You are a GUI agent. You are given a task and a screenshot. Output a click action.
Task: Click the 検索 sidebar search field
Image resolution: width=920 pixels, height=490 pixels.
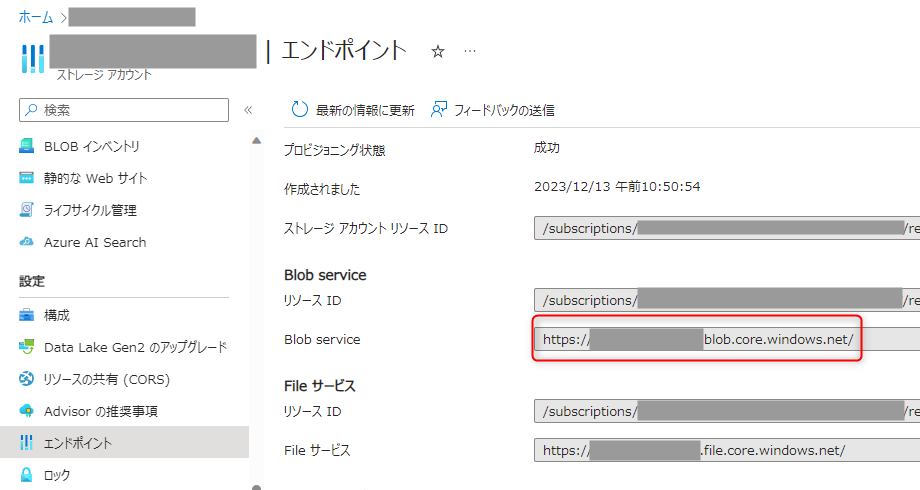click(x=124, y=110)
